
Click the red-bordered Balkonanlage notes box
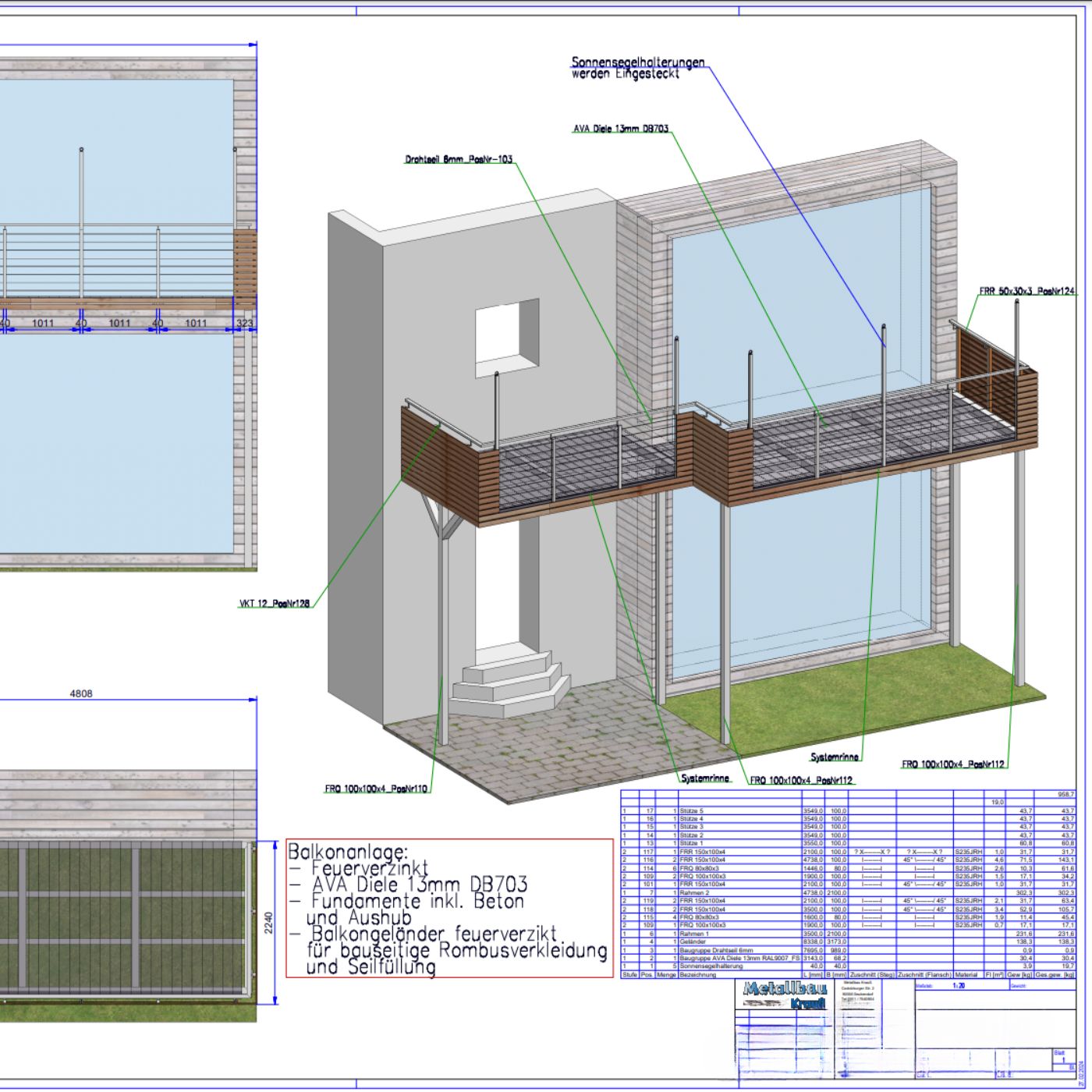pos(449,908)
